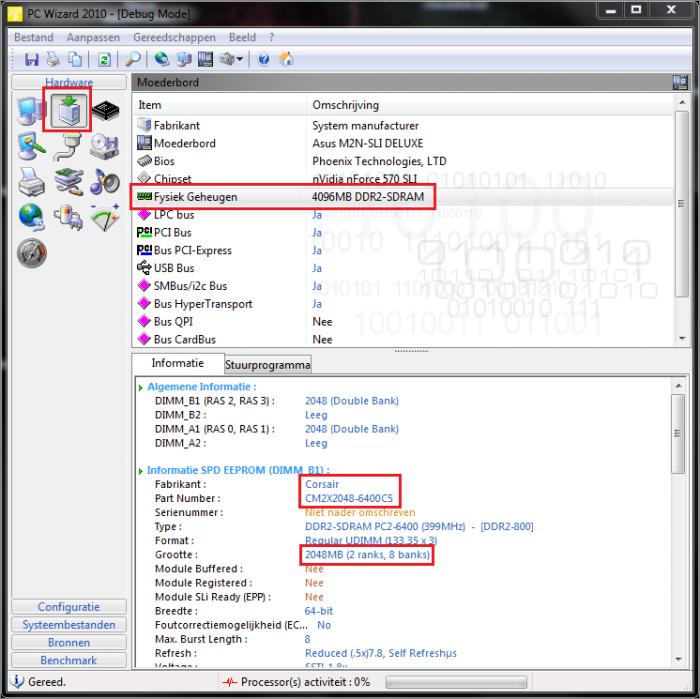Click upper list scrollbar up arrow
Image resolution: width=700 pixels, height=699 pixels.
pyautogui.click(x=682, y=102)
